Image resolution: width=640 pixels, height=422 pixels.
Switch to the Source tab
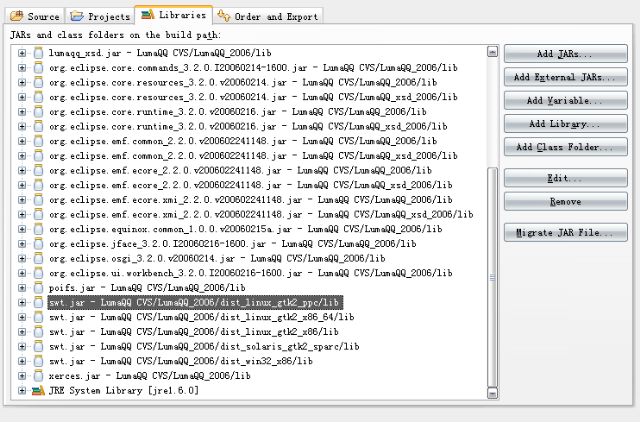pos(34,16)
